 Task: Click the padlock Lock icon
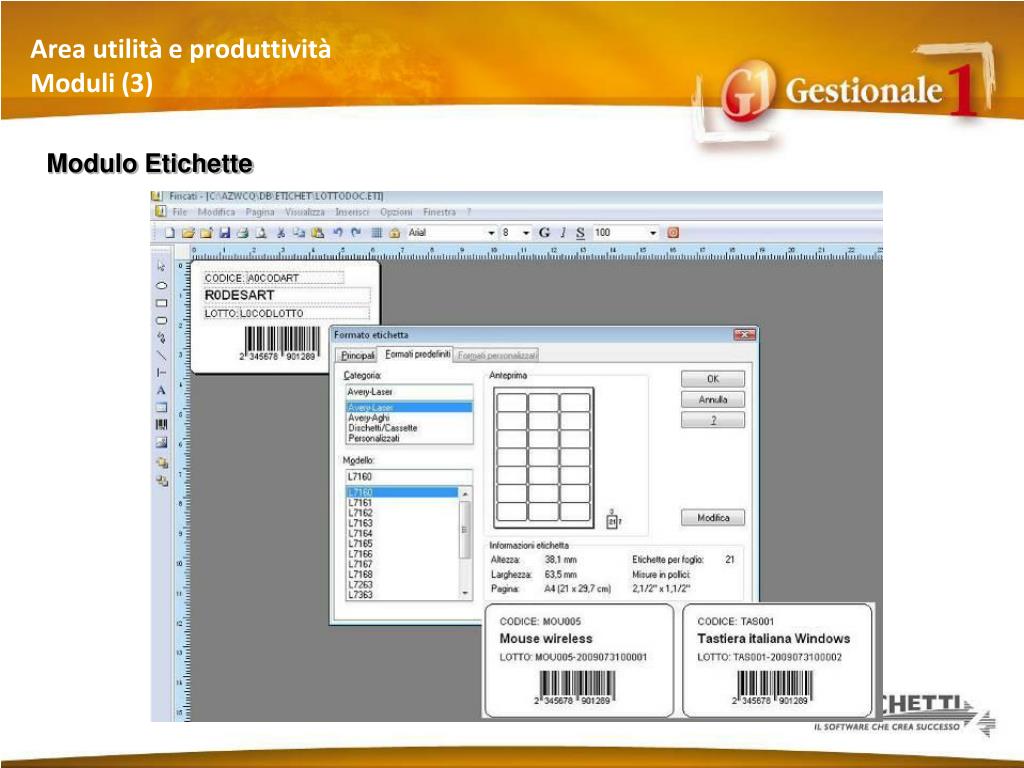click(394, 232)
